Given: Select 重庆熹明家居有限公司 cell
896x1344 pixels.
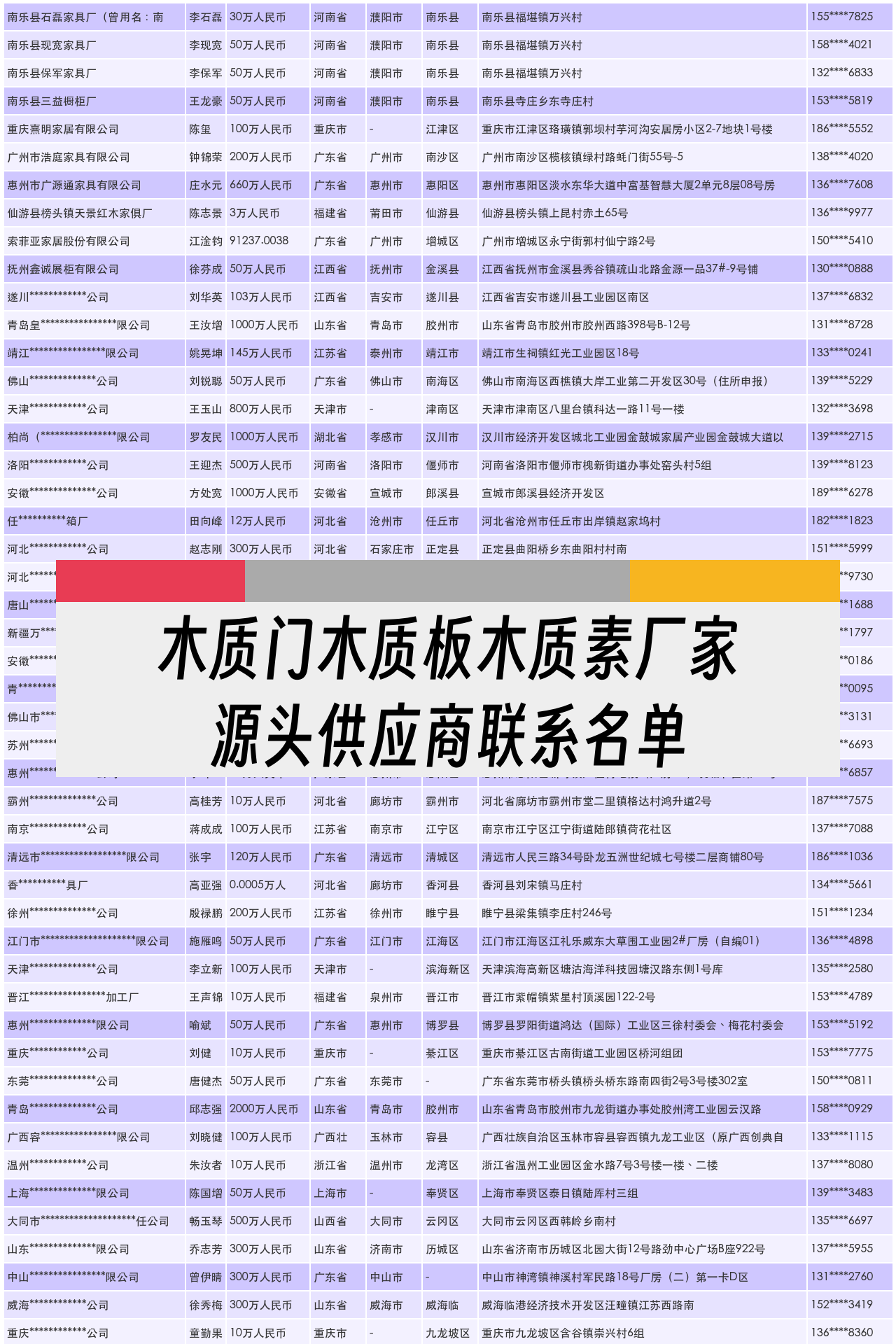Looking at the screenshot, I should 63,129.
